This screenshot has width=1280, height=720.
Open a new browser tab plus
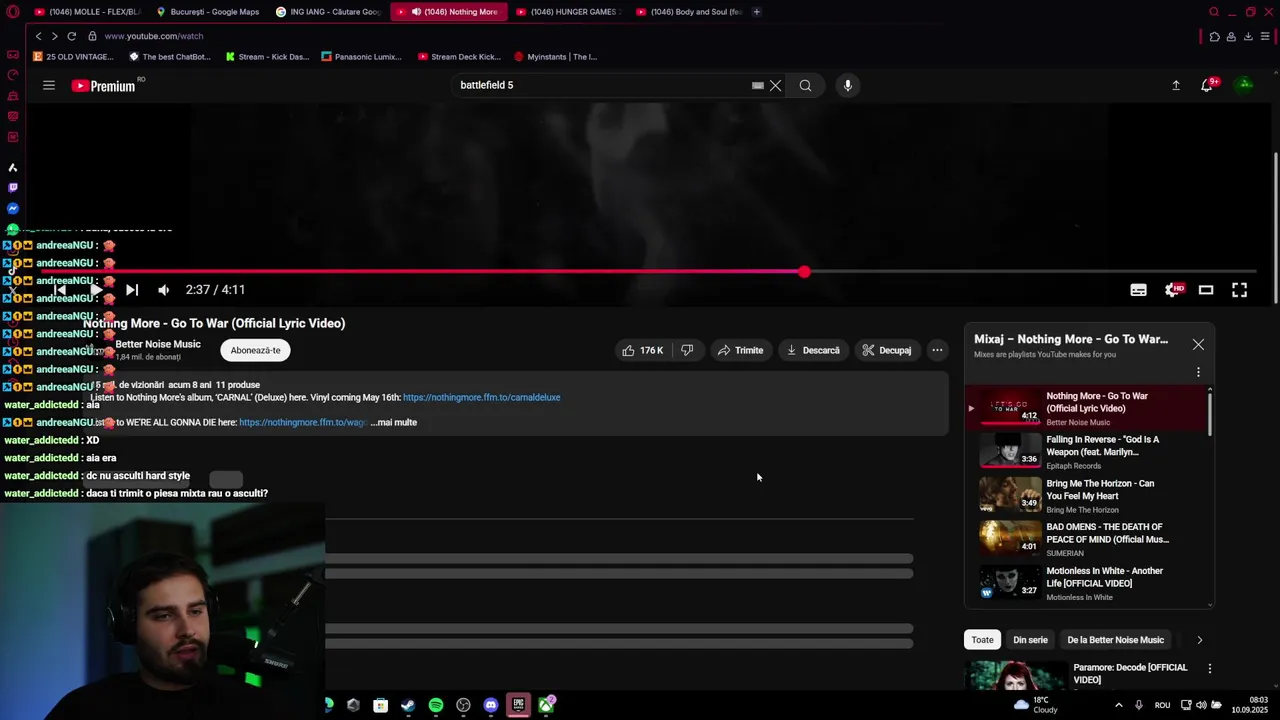(756, 12)
